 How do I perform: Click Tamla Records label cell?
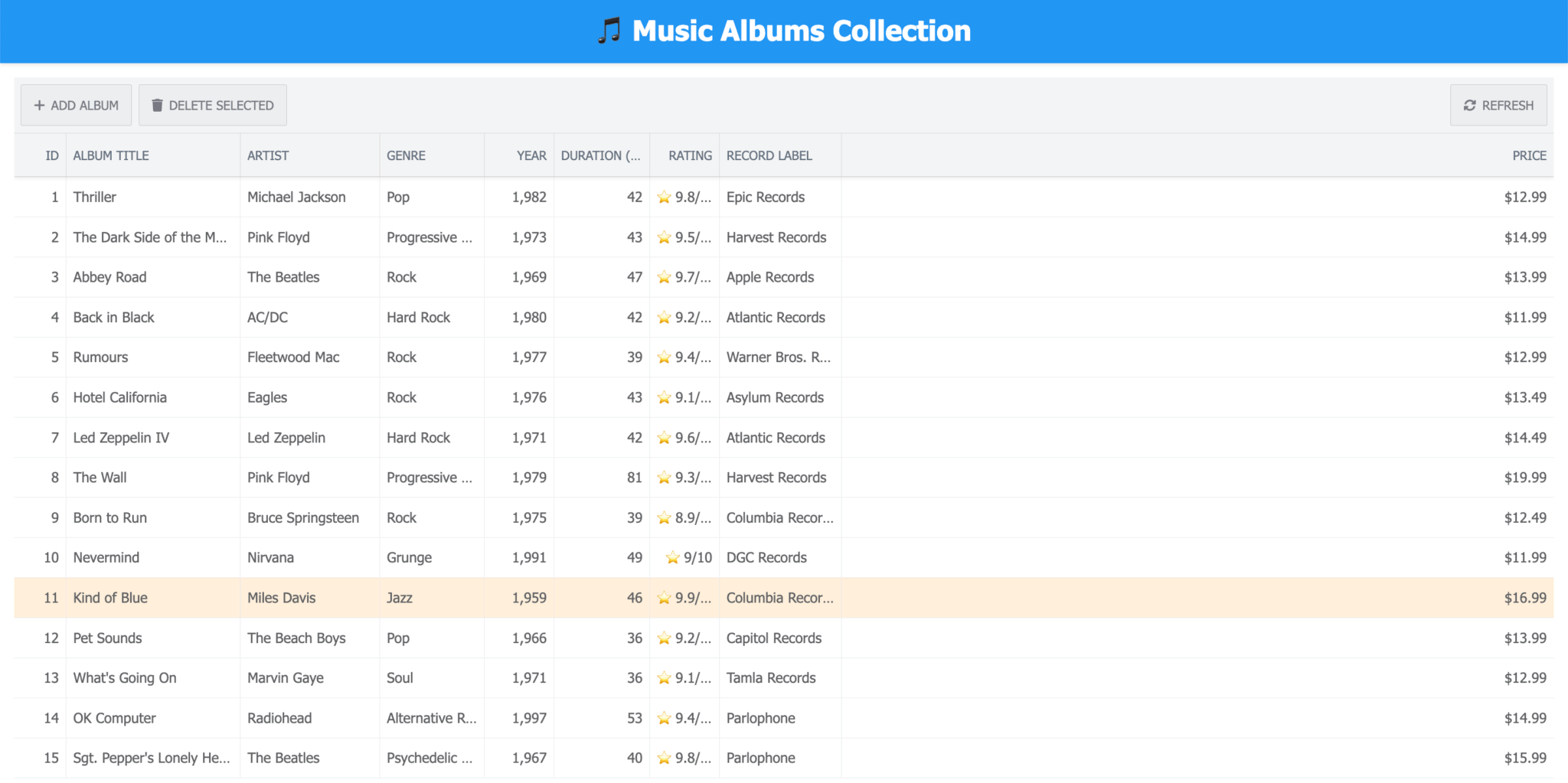click(780, 678)
